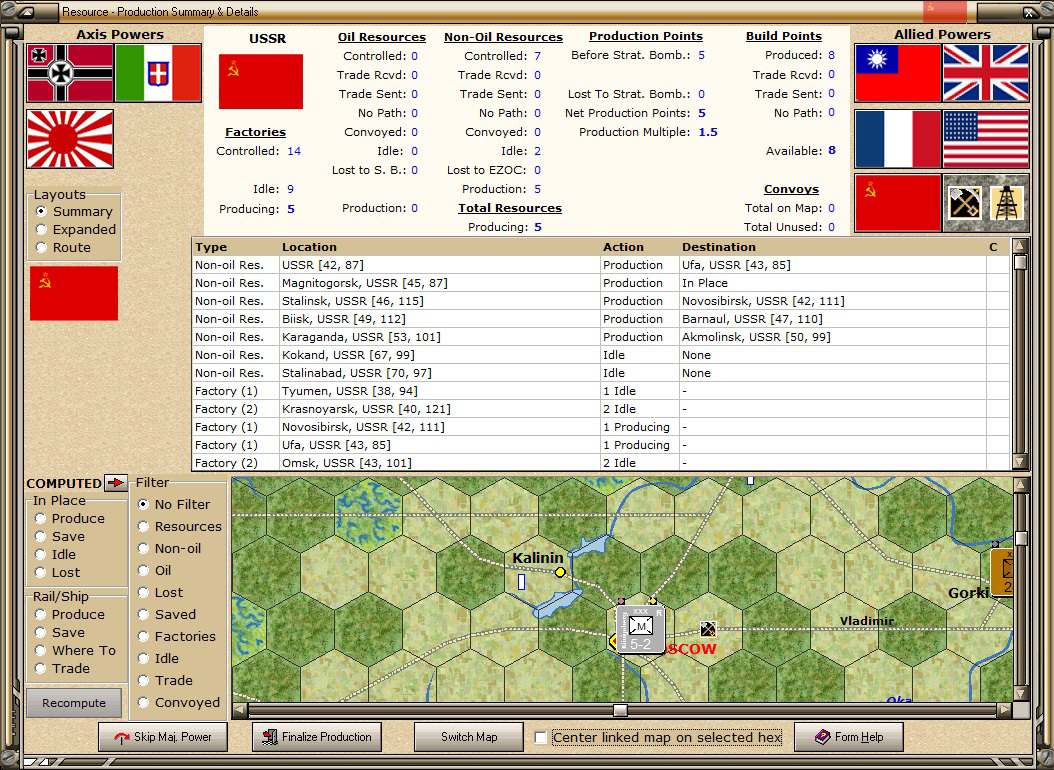The height and width of the screenshot is (770, 1054).
Task: Click the Location column header
Action: [439, 247]
